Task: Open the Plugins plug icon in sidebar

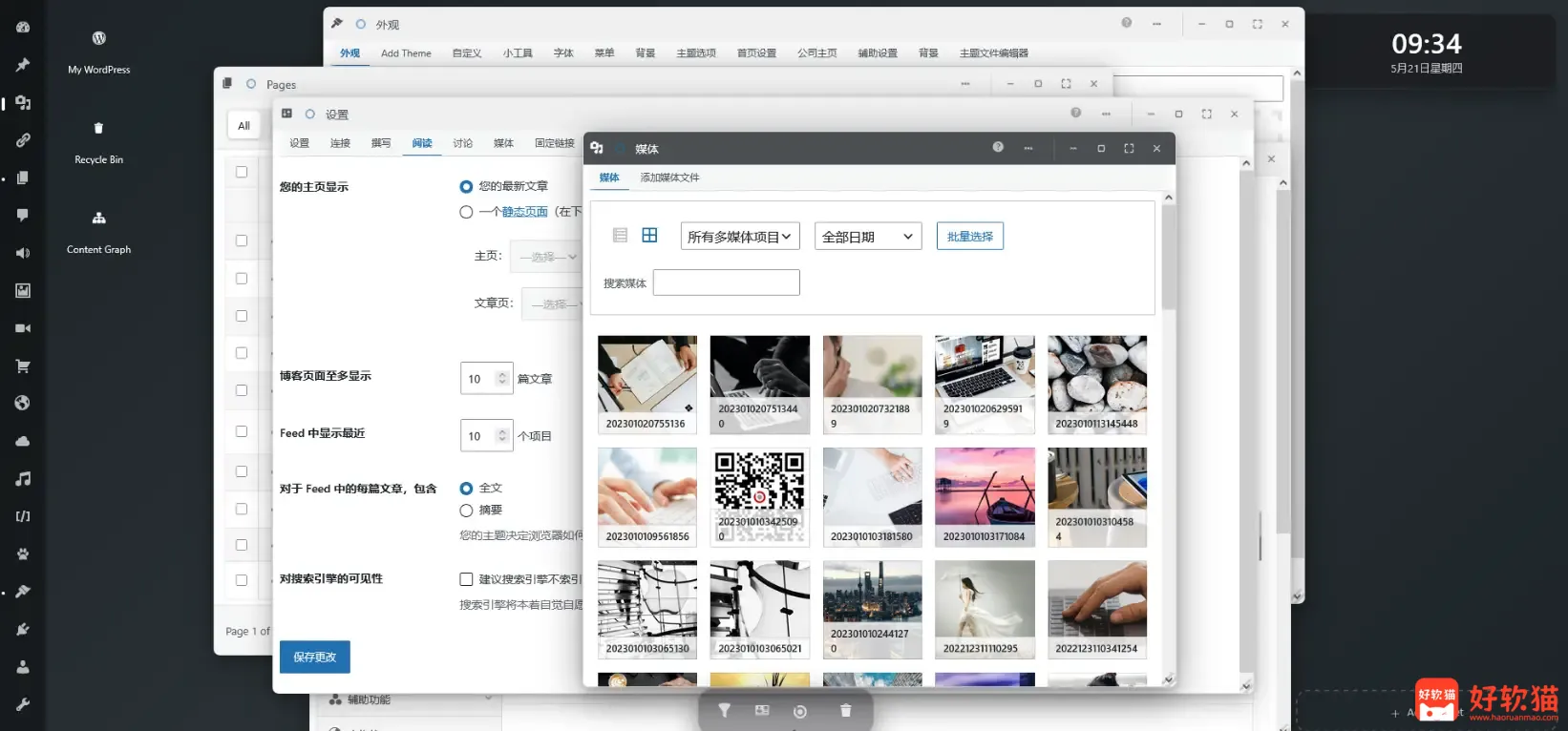Action: click(x=23, y=629)
